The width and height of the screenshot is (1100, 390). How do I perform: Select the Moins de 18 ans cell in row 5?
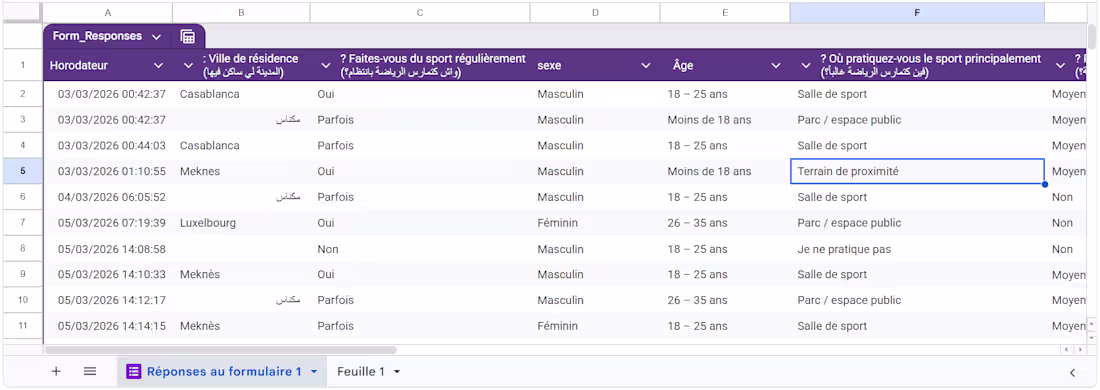click(725, 171)
